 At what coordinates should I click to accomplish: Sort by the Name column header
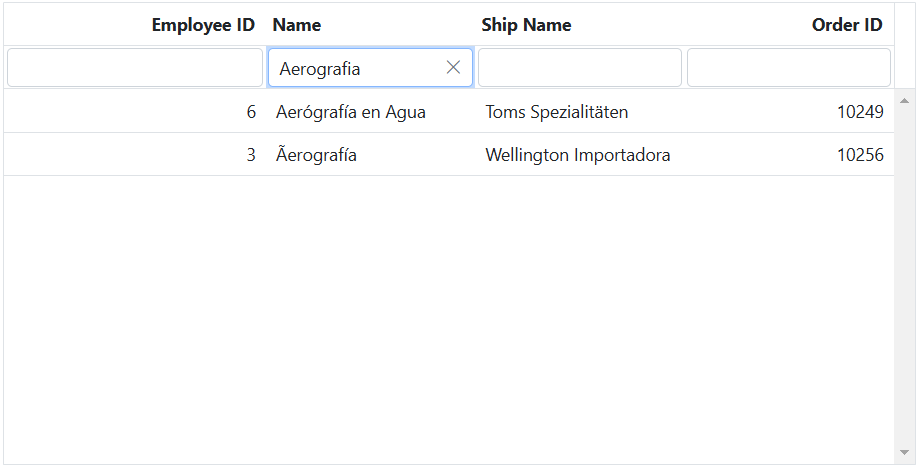coord(297,25)
